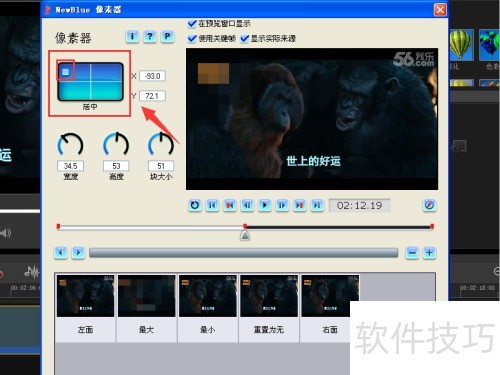500x375 pixels.
Task: Select the blue balloon thumbnail in the background window
Action: click(489, 45)
